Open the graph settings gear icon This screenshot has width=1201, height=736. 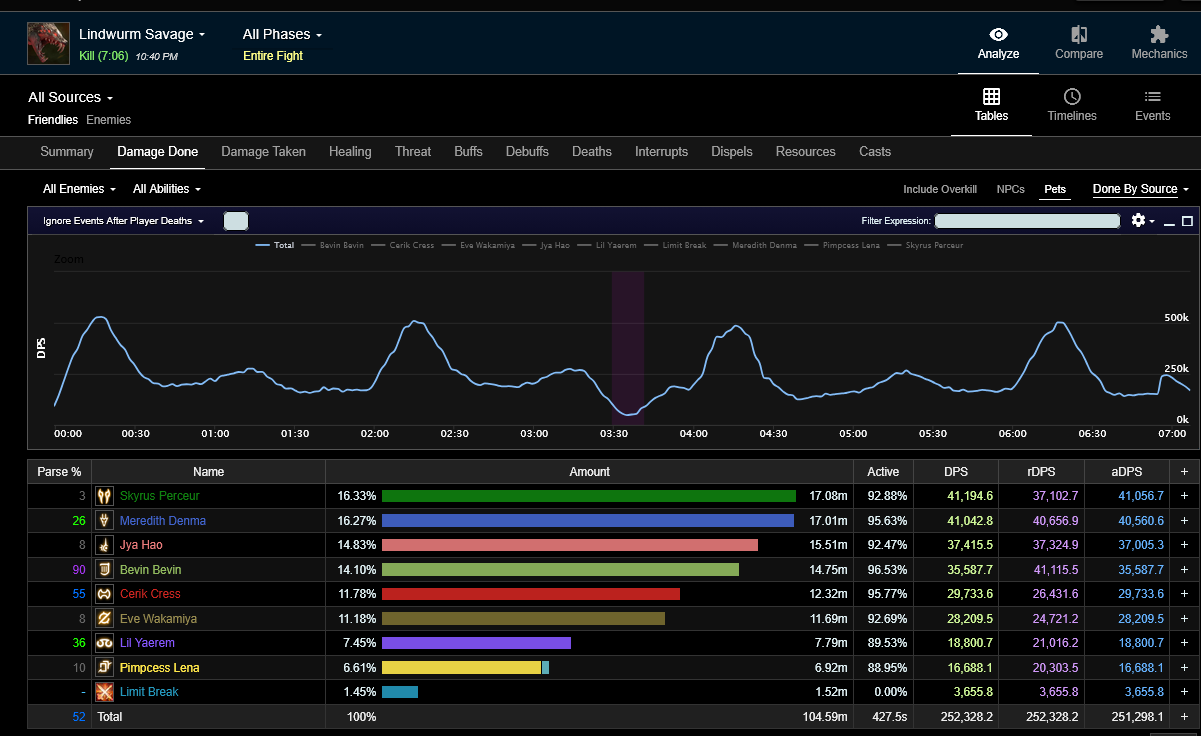click(1138, 220)
